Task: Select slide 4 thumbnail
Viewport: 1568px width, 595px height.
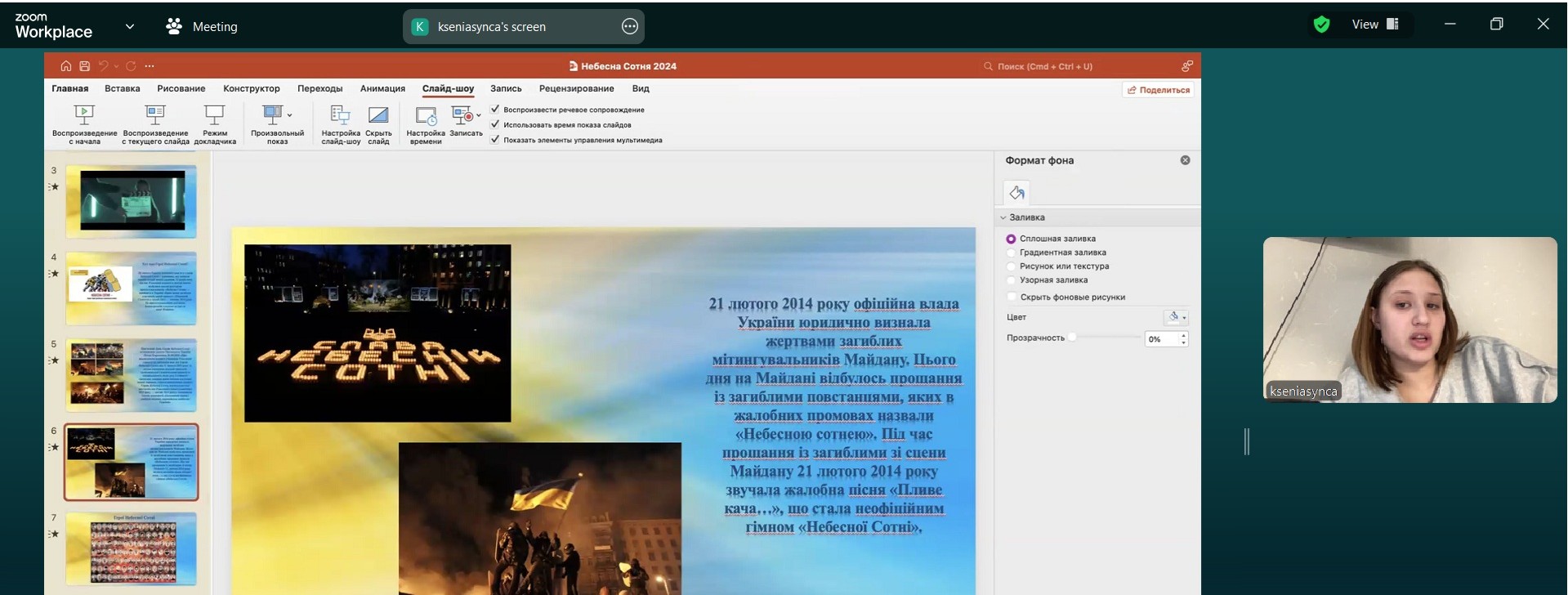Action: pyautogui.click(x=132, y=288)
